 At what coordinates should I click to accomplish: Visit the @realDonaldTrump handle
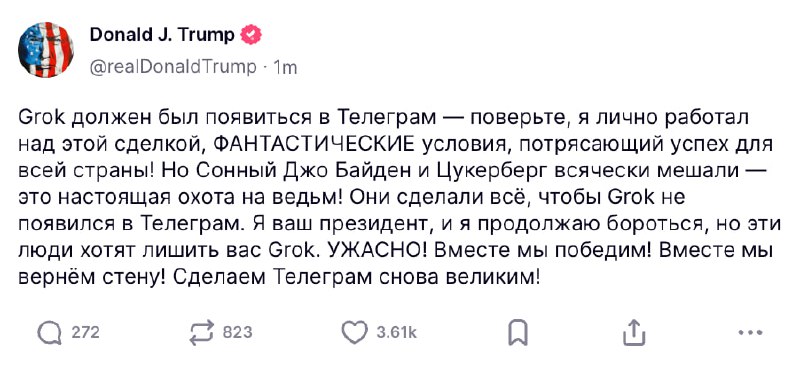pyautogui.click(x=173, y=67)
